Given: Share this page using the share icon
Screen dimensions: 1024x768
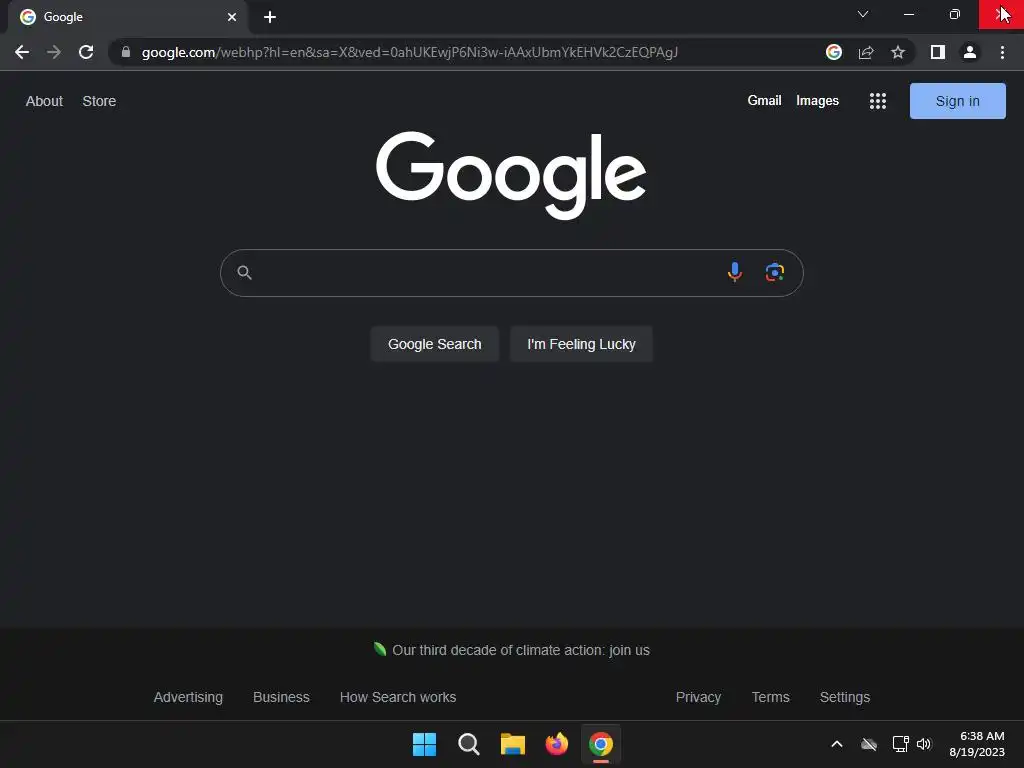Looking at the screenshot, I should pos(866,52).
